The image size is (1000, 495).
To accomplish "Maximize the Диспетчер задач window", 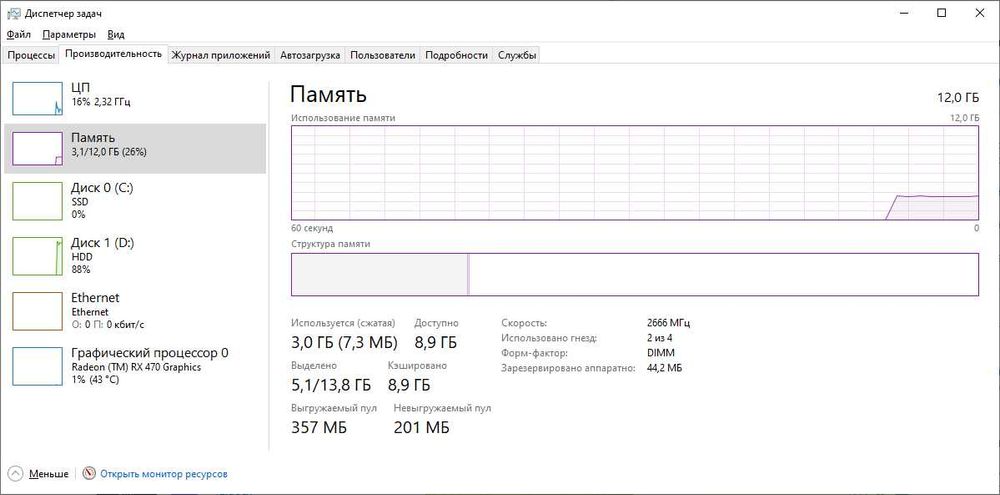I will pos(941,13).
